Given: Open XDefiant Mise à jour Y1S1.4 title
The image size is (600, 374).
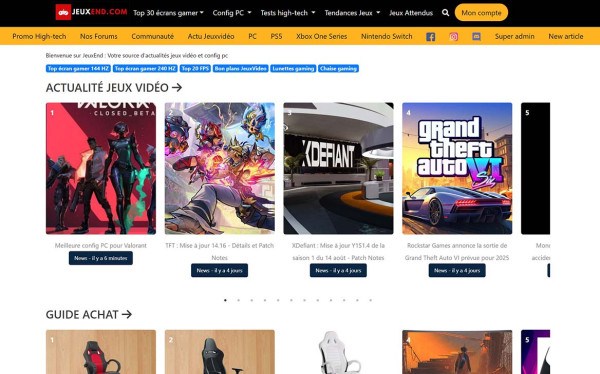Looking at the screenshot, I should pos(338,252).
